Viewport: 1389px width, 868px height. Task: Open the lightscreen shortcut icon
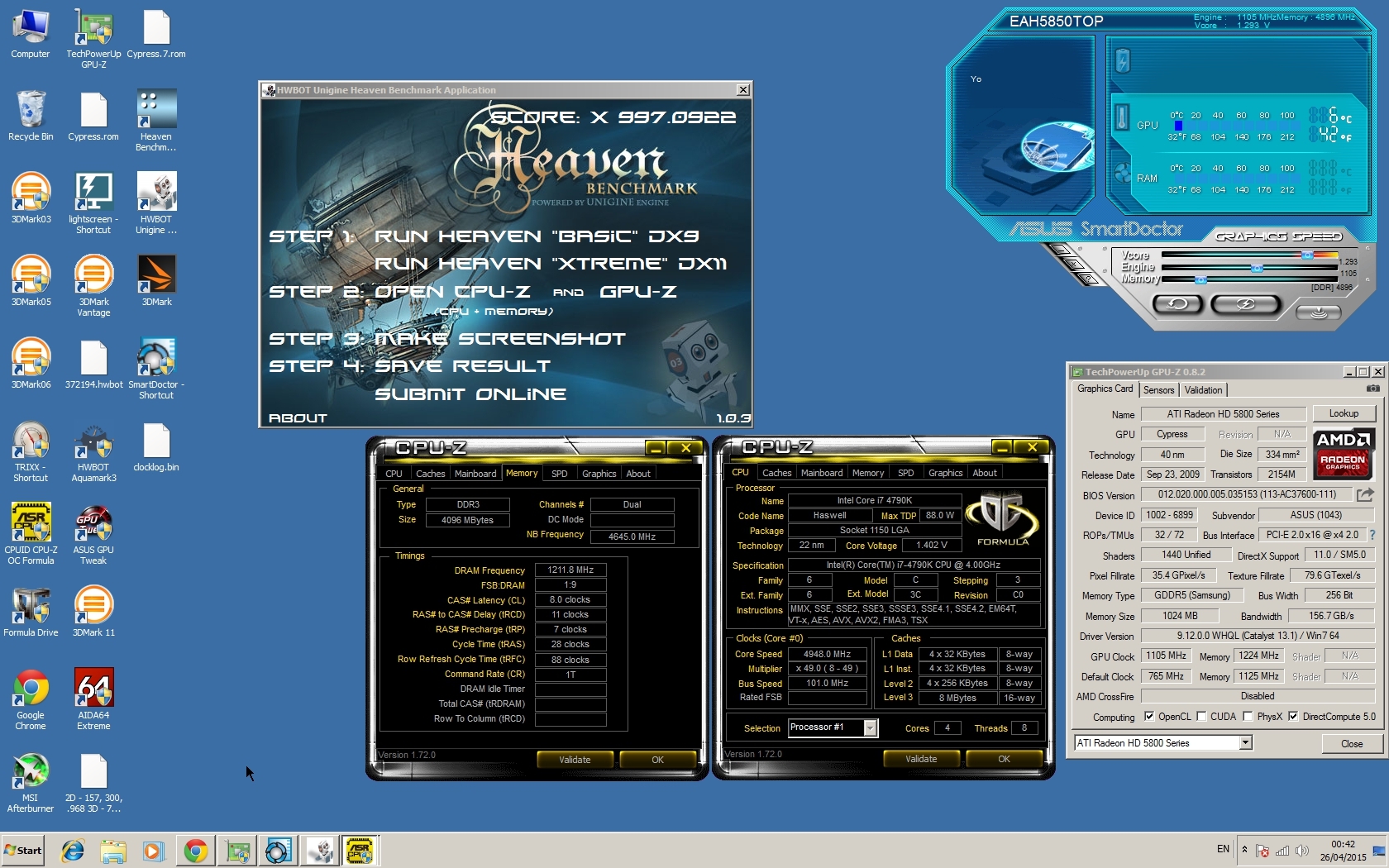pyautogui.click(x=93, y=203)
